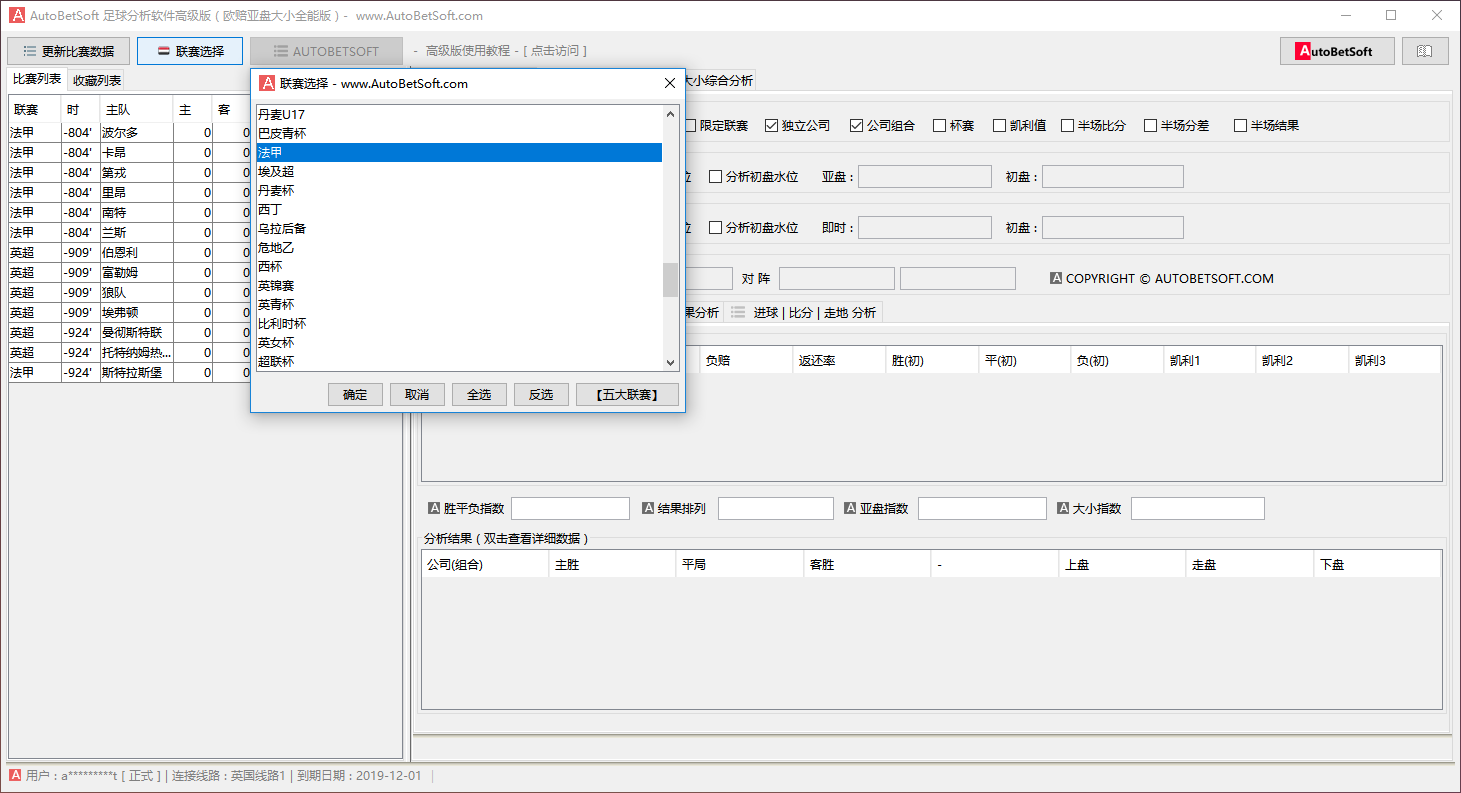Image resolution: width=1461 pixels, height=793 pixels.
Task: Select 巴皮青杯 in league list
Action: [x=459, y=134]
